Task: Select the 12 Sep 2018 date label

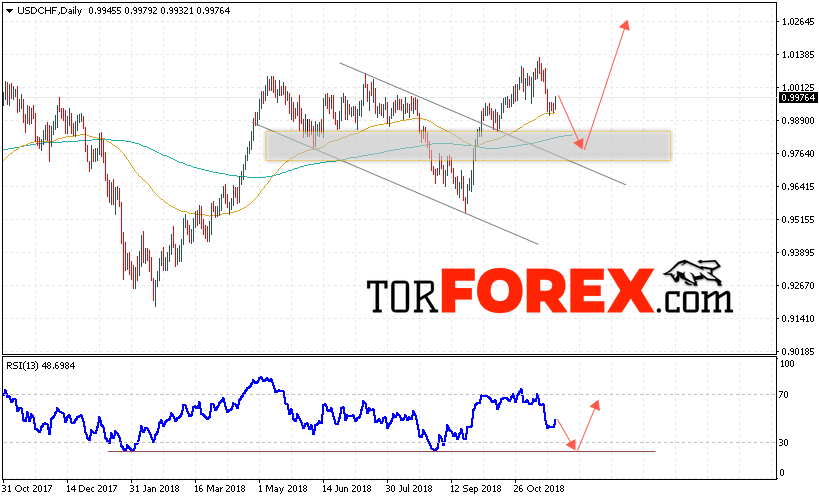Action: coord(476,489)
